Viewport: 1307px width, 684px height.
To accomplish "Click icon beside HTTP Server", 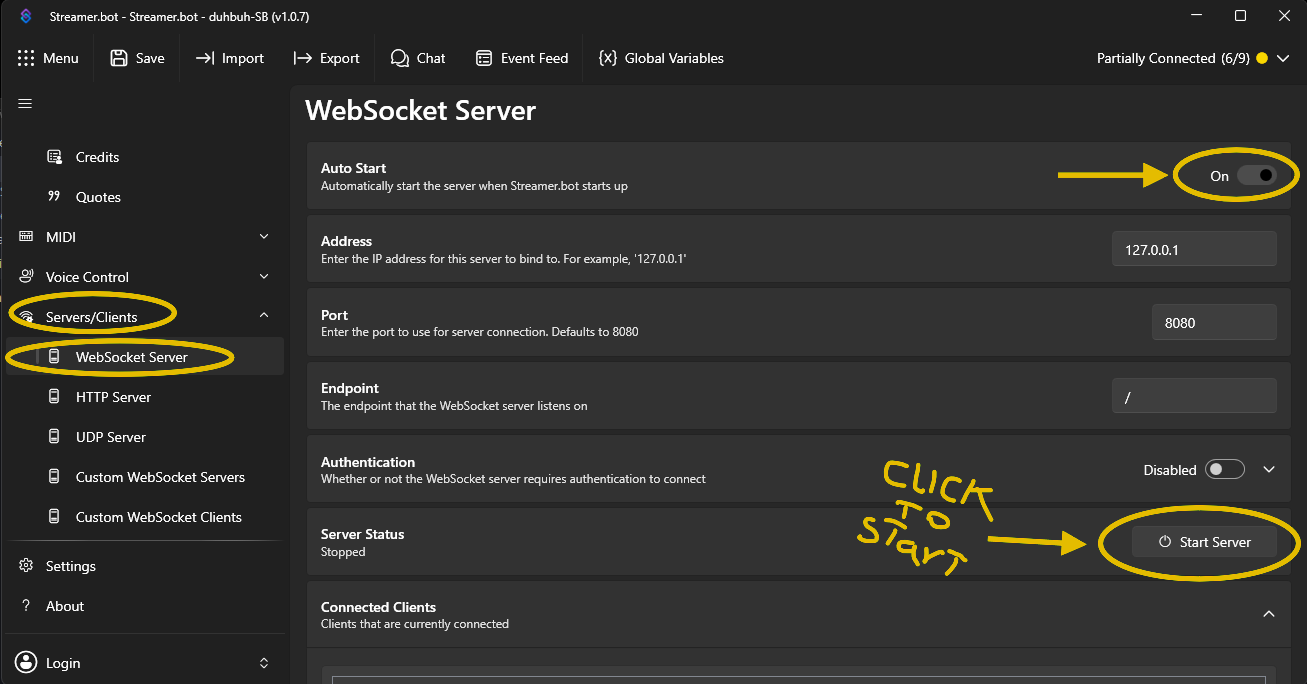I will click(x=54, y=397).
